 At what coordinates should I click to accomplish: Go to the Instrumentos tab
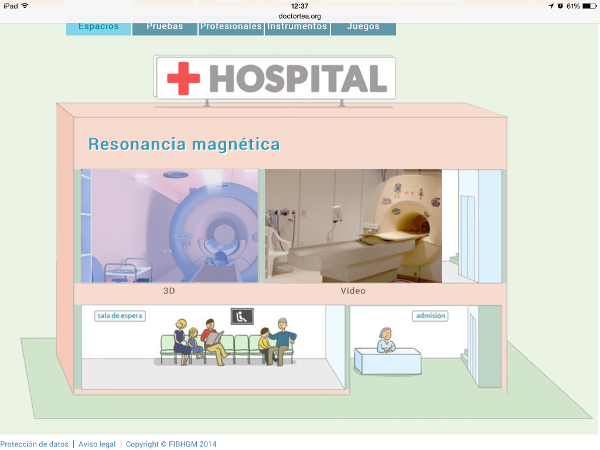tap(296, 27)
